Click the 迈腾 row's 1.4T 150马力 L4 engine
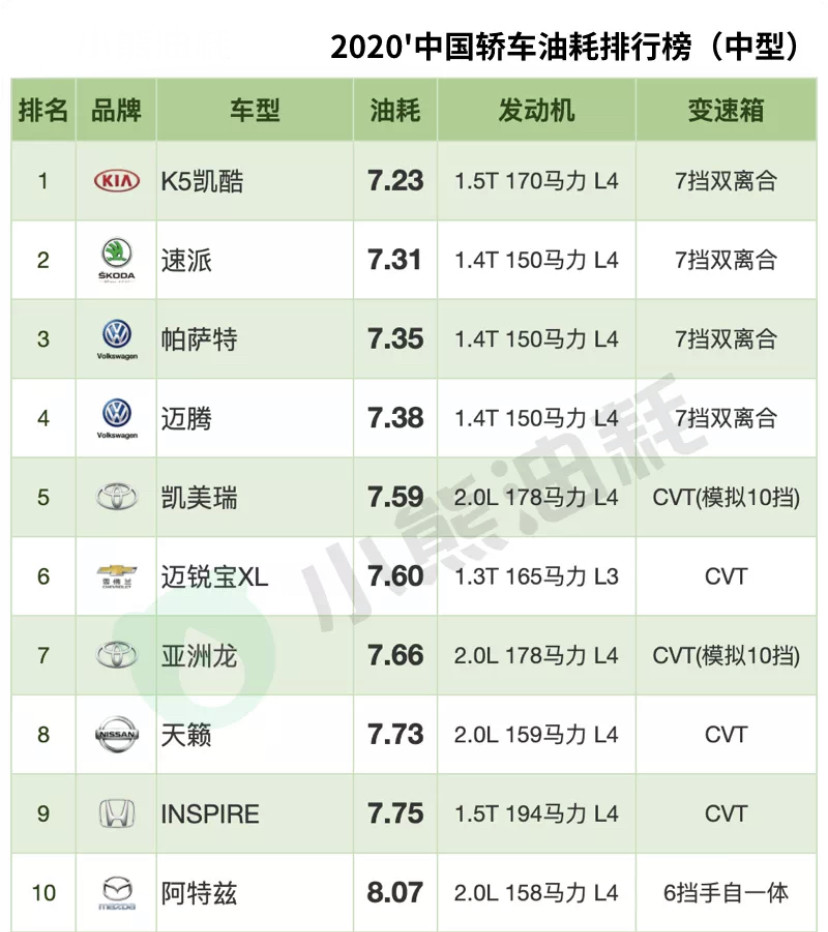Screen dimensions: 828x932 click(x=536, y=418)
